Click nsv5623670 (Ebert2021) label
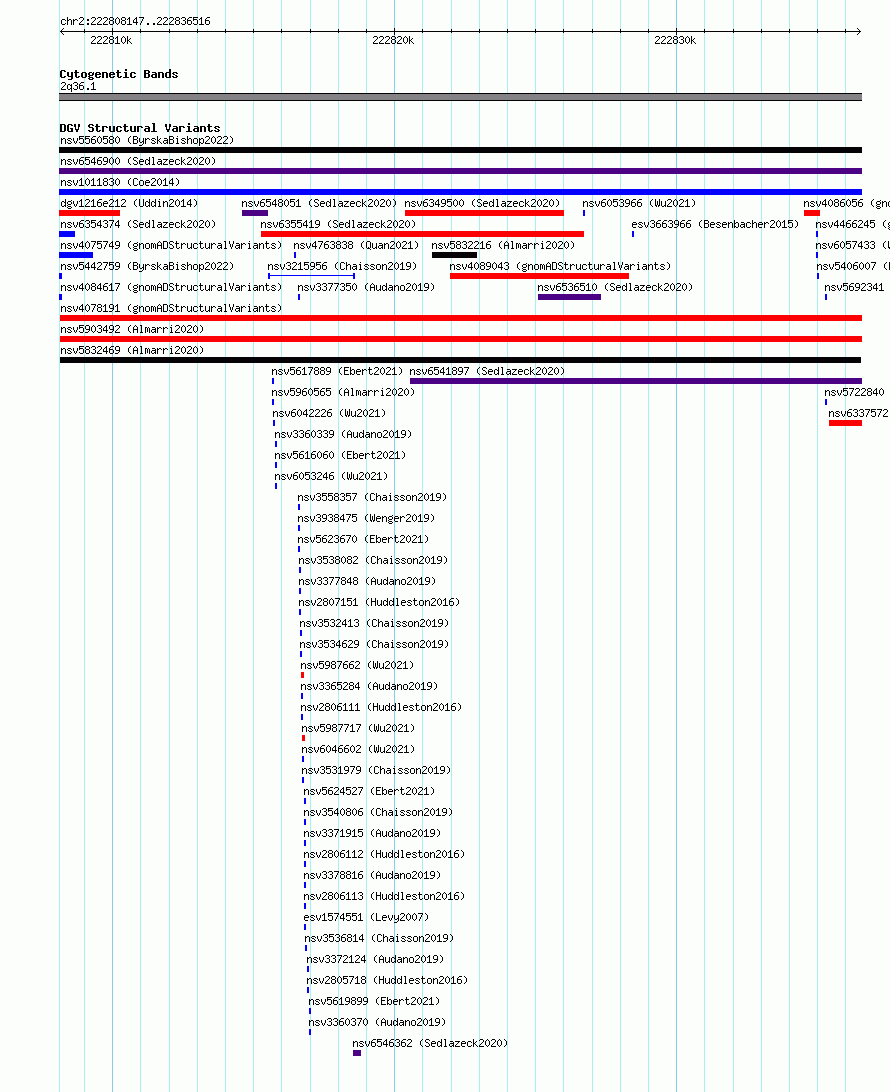 (x=364, y=539)
